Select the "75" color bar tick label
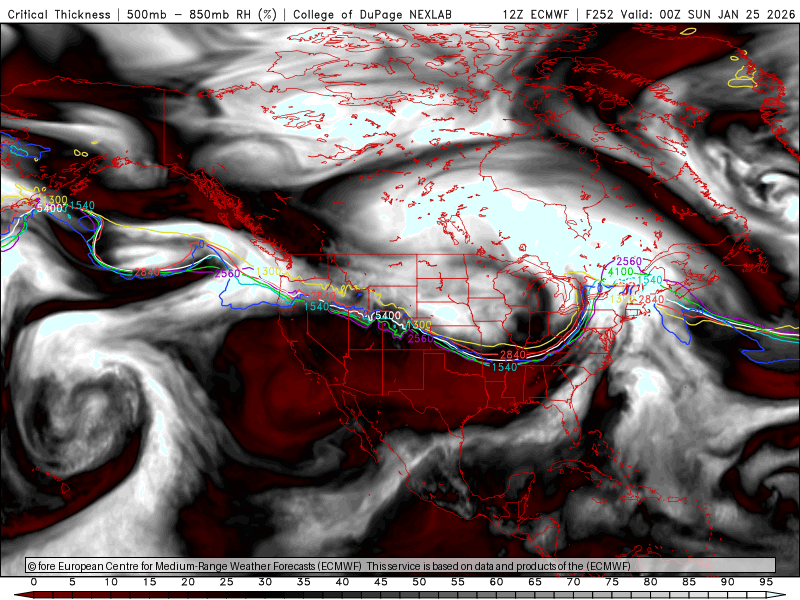Image resolution: width=800 pixels, height=600 pixels. pyautogui.click(x=612, y=582)
